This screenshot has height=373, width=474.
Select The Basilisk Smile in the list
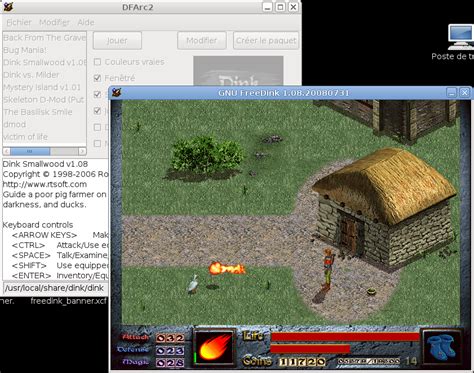tap(44, 112)
